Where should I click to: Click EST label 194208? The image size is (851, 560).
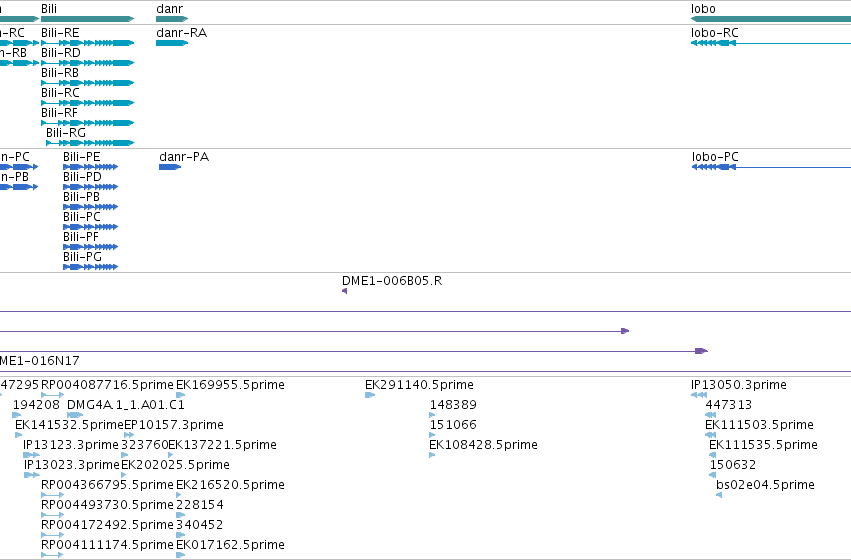click(x=36, y=405)
